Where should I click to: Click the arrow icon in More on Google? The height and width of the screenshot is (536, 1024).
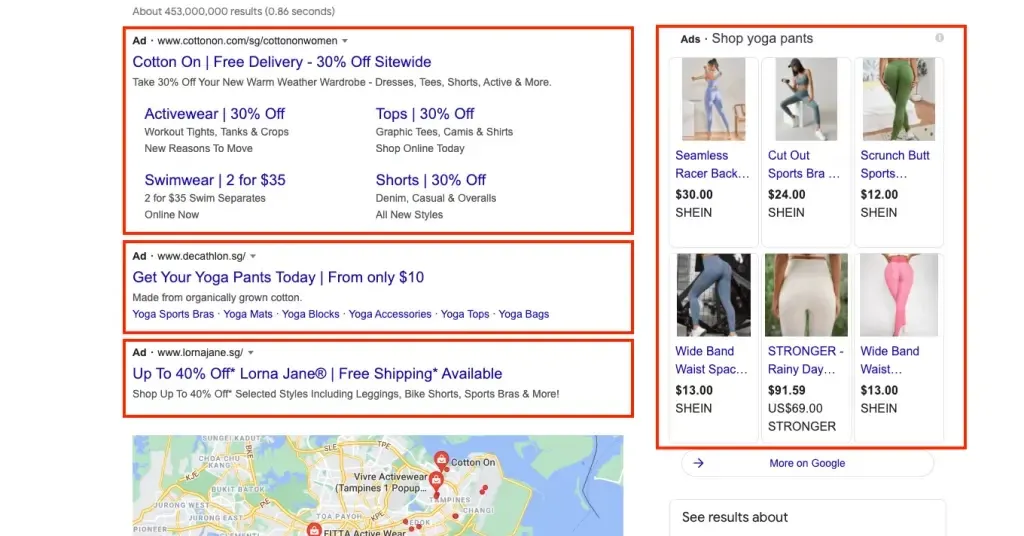click(698, 463)
